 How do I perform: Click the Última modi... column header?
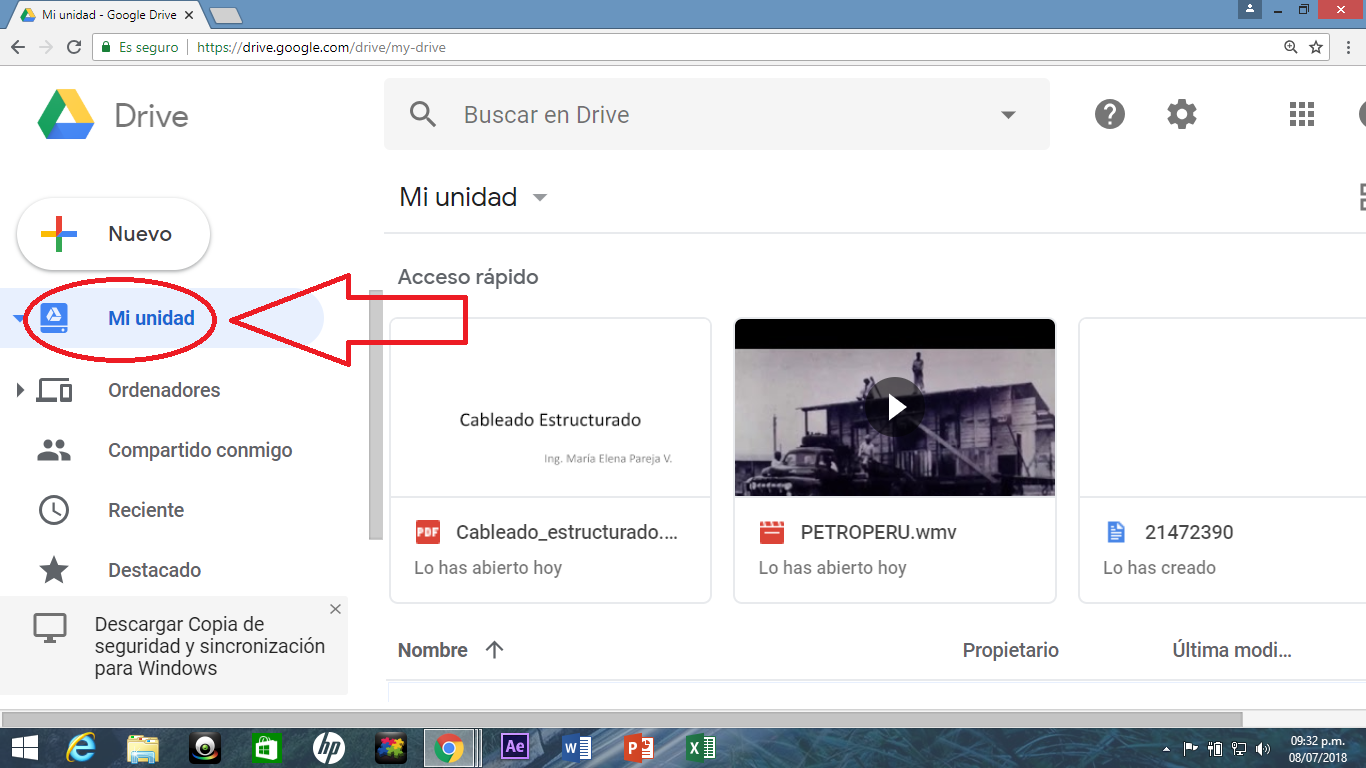click(x=1232, y=650)
